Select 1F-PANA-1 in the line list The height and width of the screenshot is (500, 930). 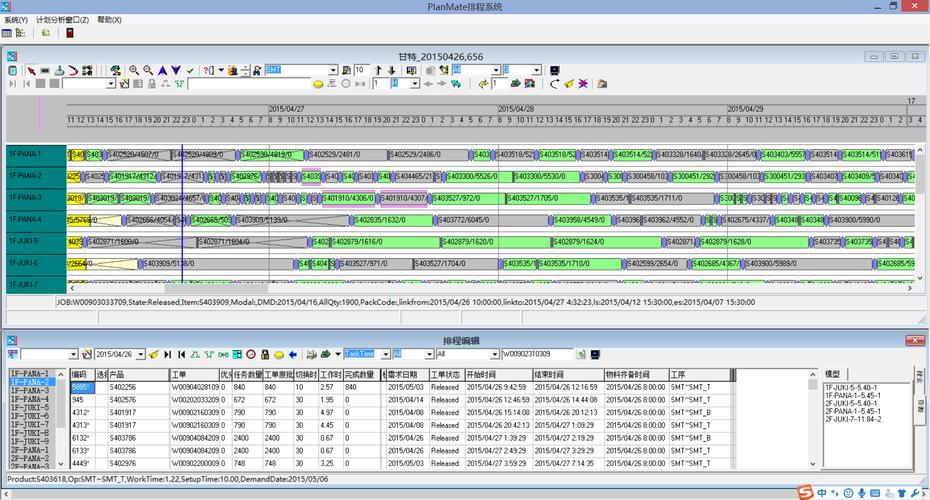point(30,374)
